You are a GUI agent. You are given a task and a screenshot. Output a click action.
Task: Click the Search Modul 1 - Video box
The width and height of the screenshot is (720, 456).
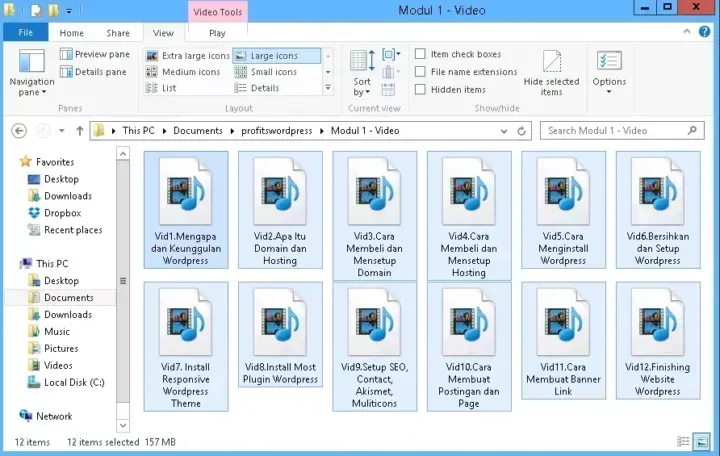pyautogui.click(x=622, y=131)
